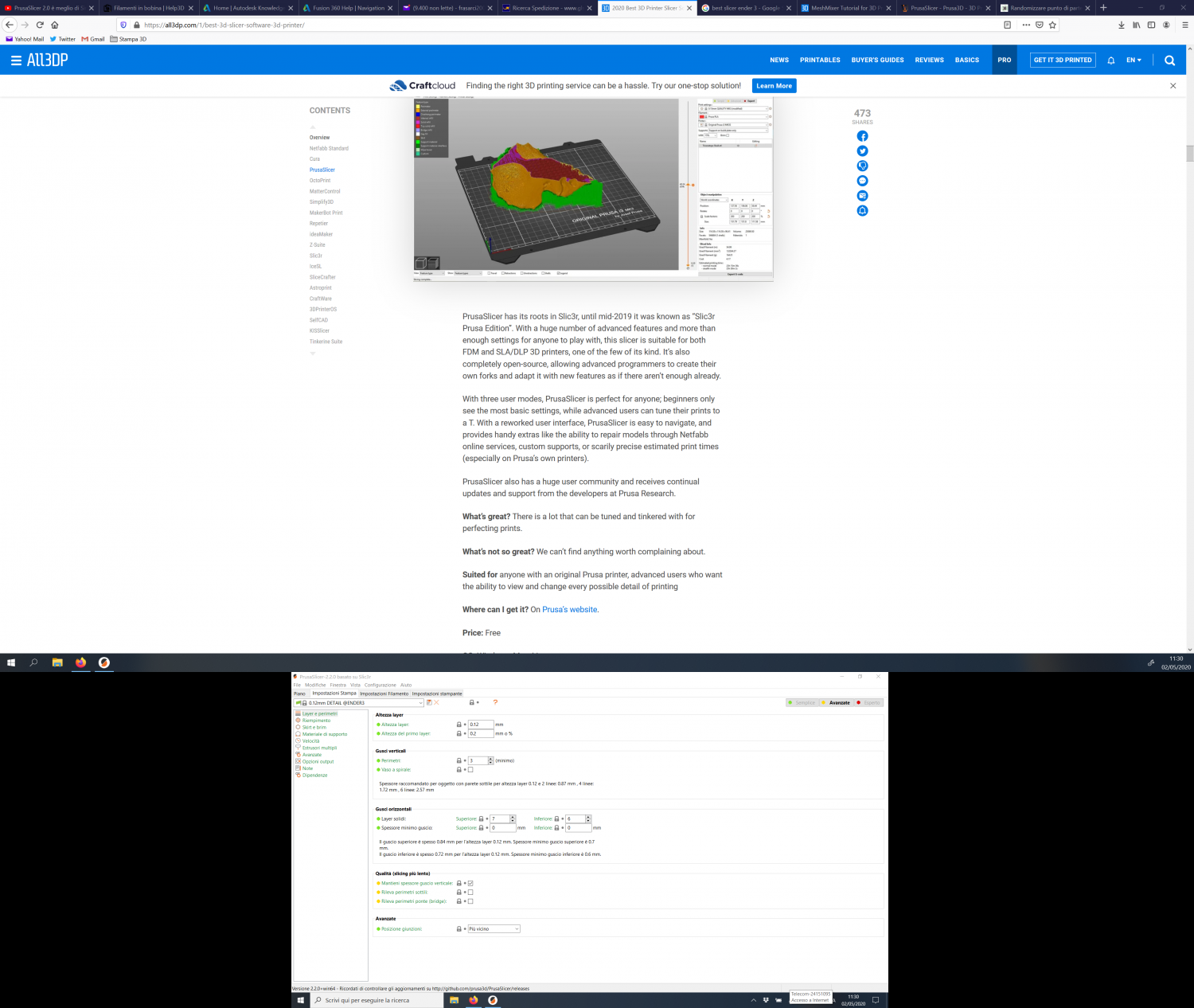Open Materiale di supporto settings page

[324, 734]
